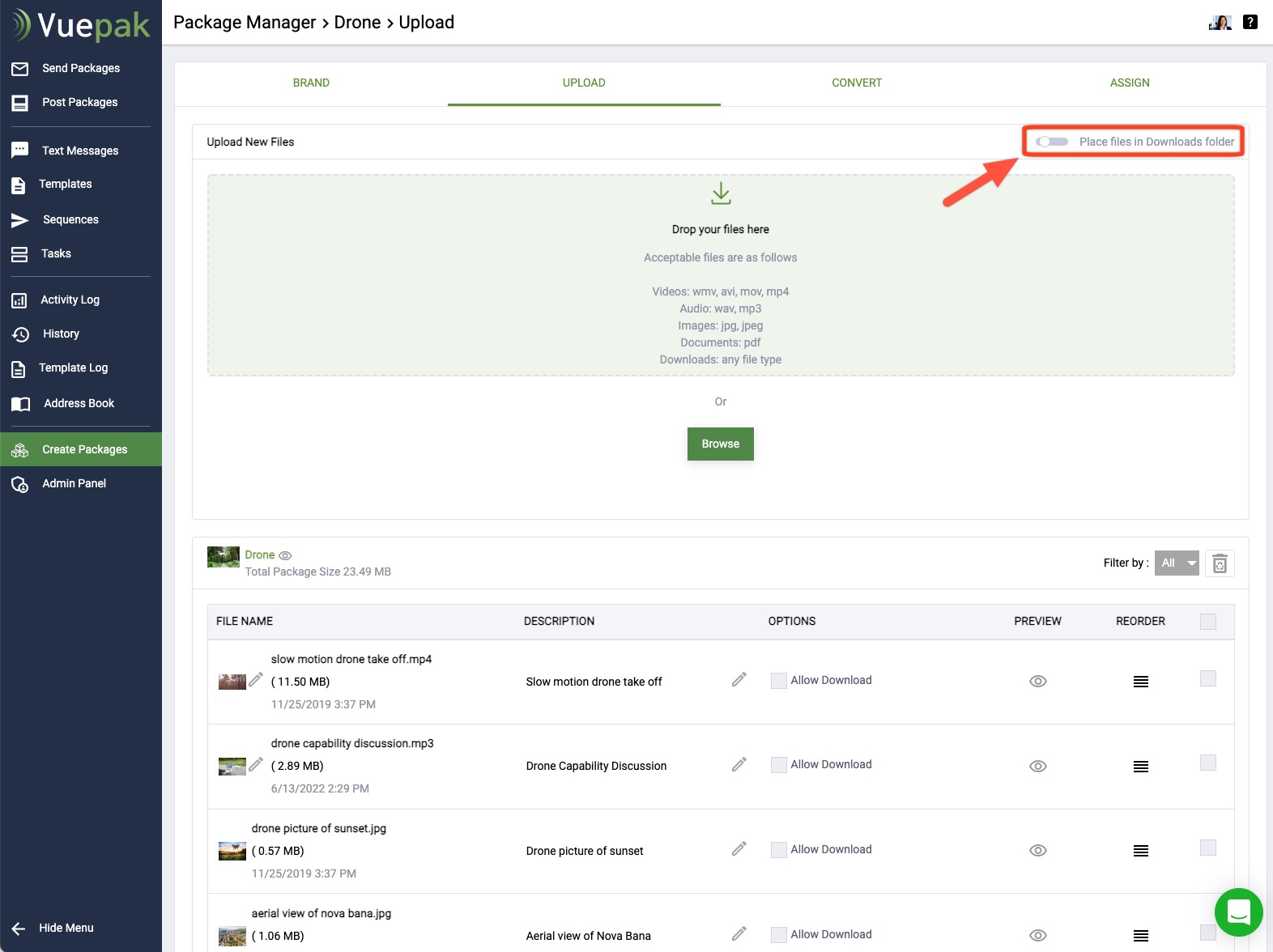Go to the ASSIGN tab
The width and height of the screenshot is (1273, 952).
click(1129, 83)
